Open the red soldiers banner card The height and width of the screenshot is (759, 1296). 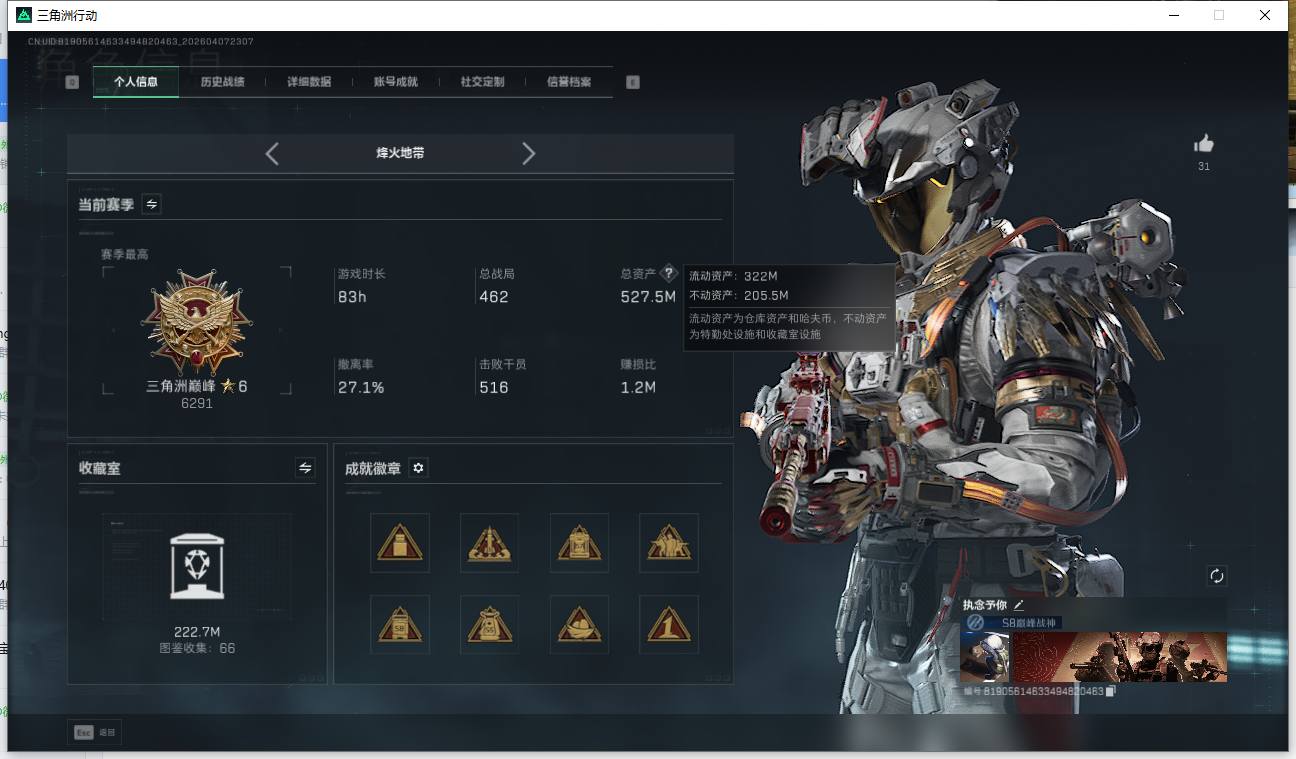[x=1120, y=657]
